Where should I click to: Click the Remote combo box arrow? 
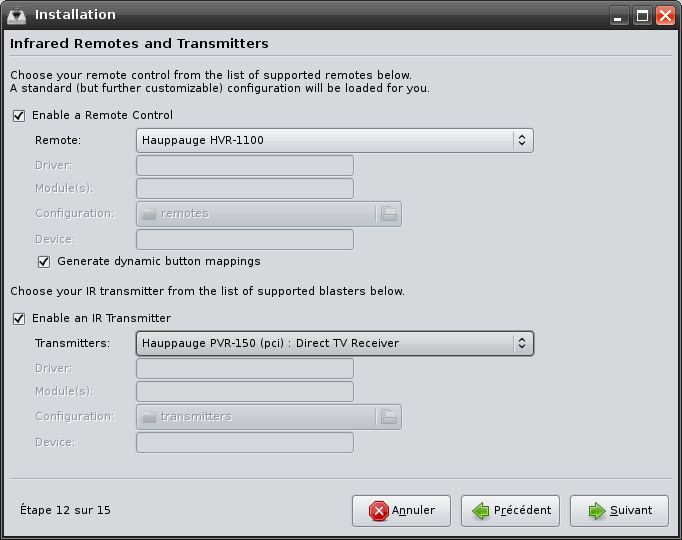[x=522, y=140]
